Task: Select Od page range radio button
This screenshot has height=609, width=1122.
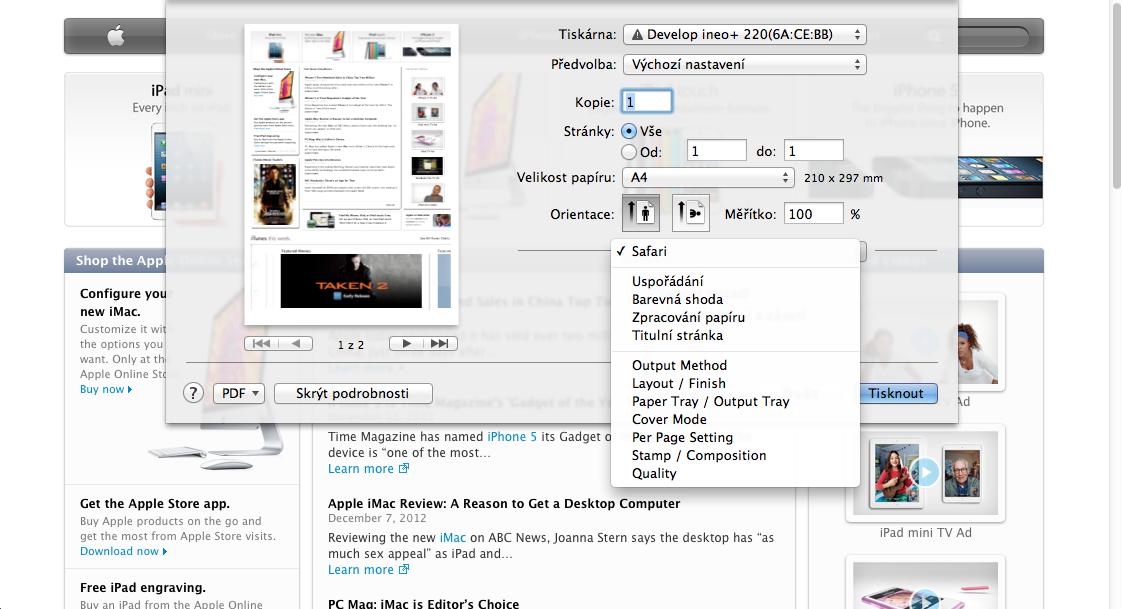Action: 629,152
